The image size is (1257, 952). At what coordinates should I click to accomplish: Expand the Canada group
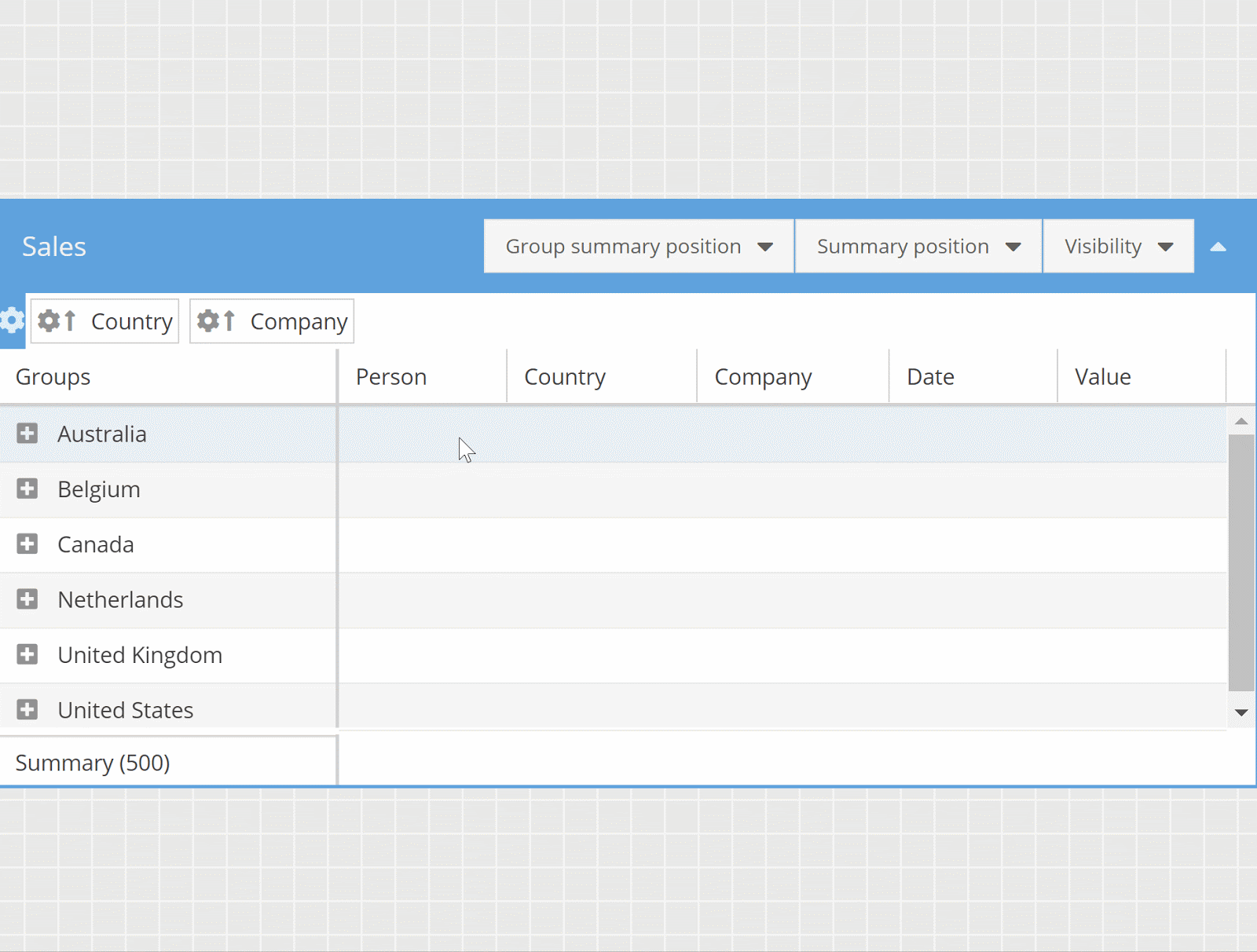coord(27,544)
